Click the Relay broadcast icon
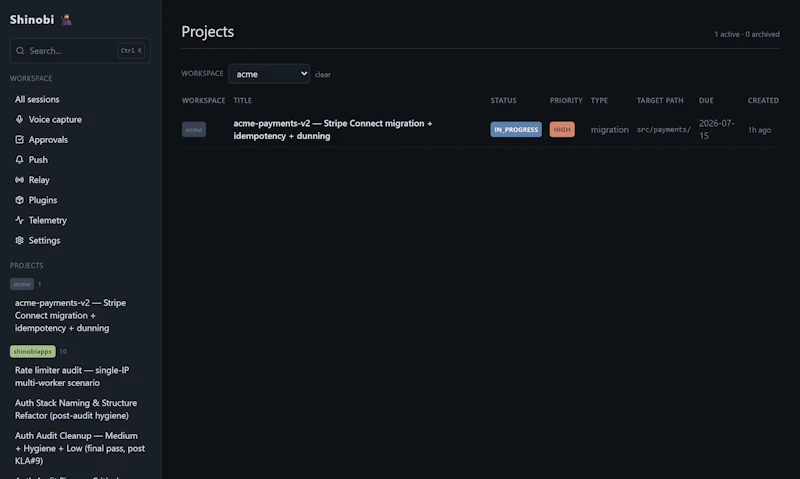This screenshot has width=800, height=479. [19, 180]
